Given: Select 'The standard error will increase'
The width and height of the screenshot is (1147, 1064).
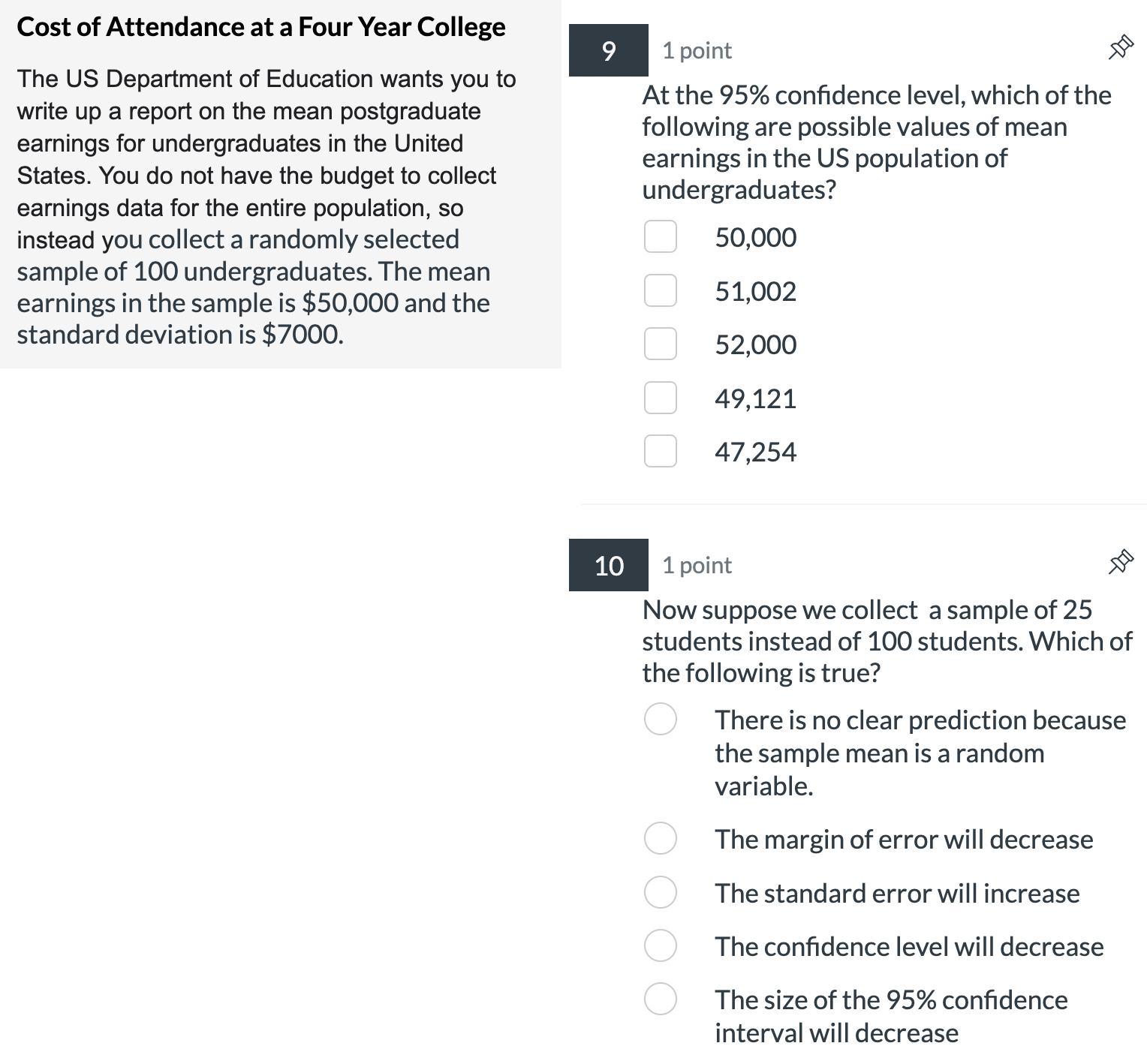Looking at the screenshot, I should [659, 893].
